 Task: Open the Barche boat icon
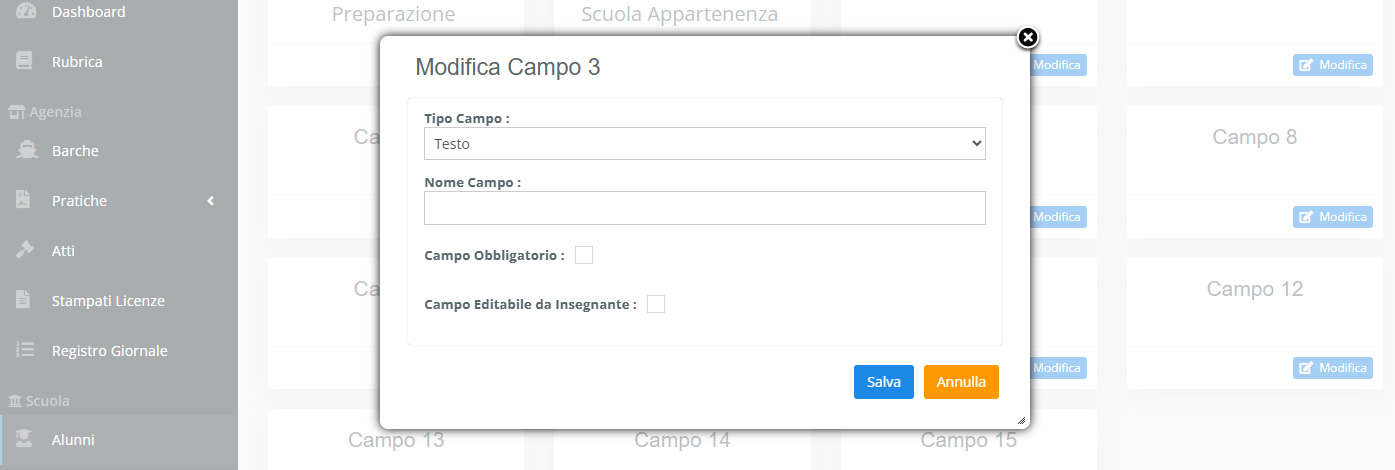(x=26, y=151)
